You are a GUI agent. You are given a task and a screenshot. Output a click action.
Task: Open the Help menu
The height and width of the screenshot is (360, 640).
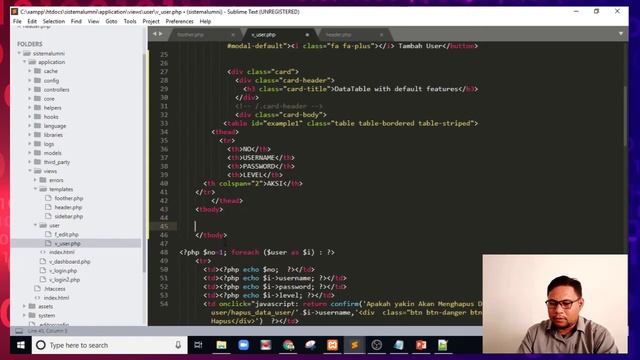point(205,21)
